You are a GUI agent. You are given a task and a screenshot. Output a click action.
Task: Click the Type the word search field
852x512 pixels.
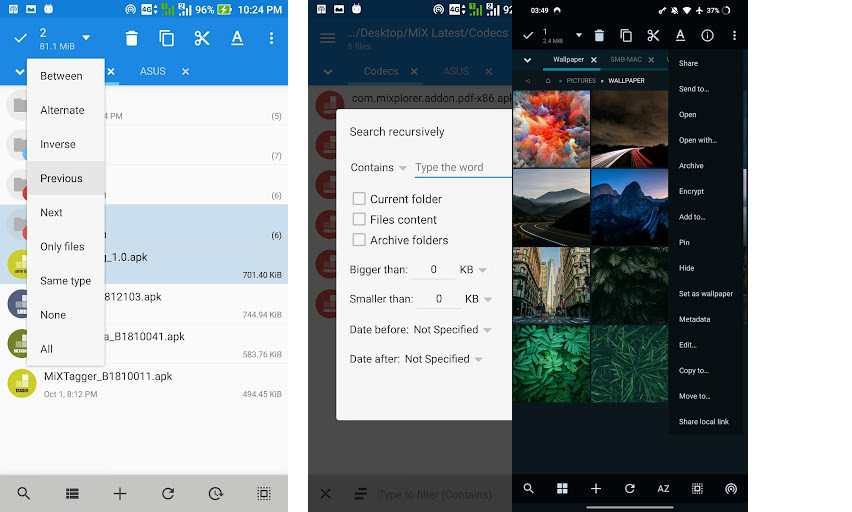(x=462, y=167)
